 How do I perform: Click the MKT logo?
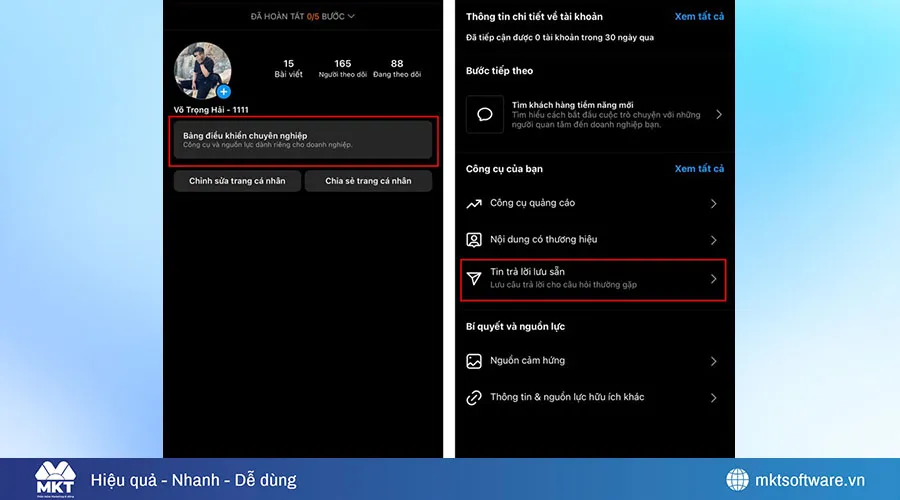55,479
